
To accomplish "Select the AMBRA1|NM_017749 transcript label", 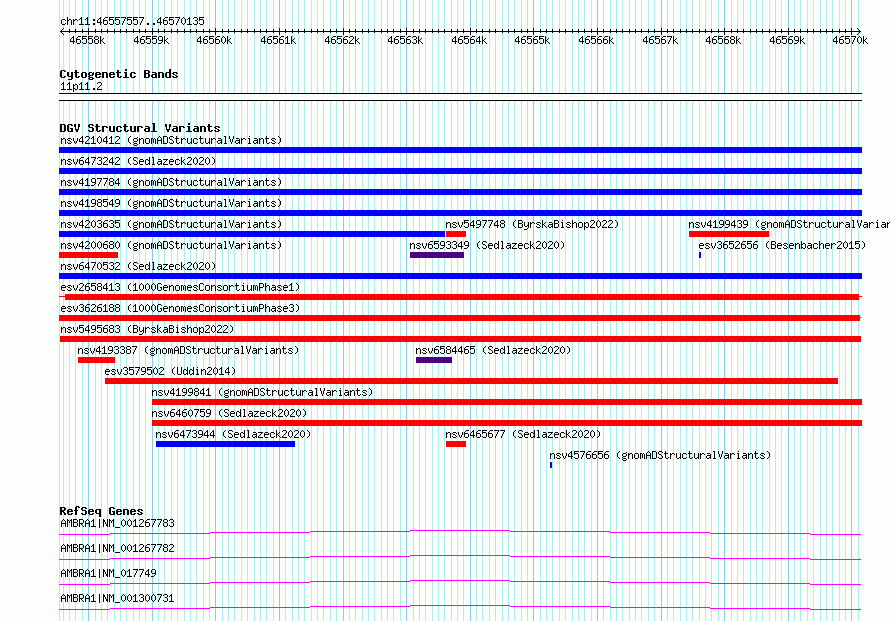I will (x=108, y=573).
